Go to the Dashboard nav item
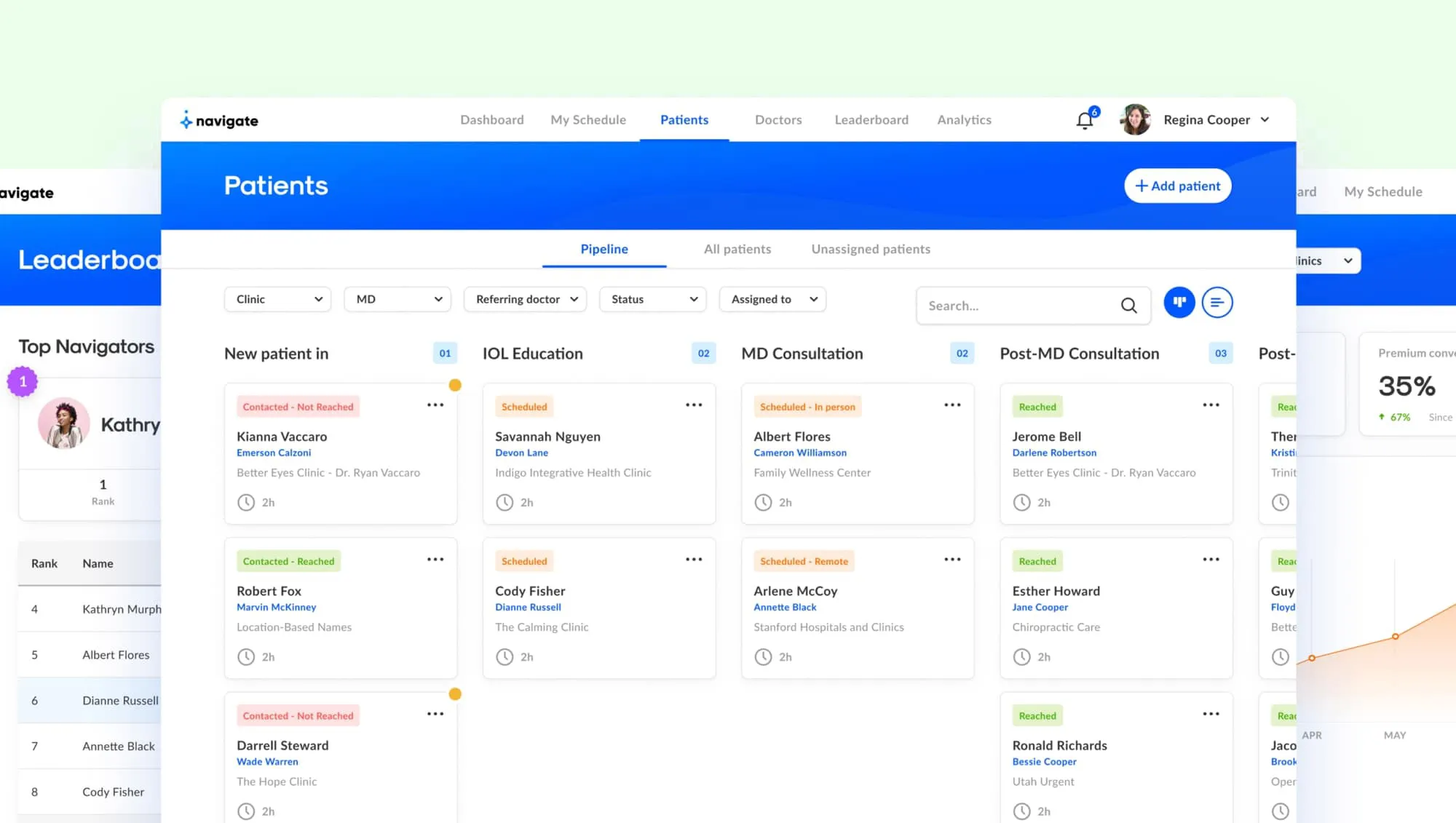Image resolution: width=1456 pixels, height=823 pixels. pyautogui.click(x=491, y=120)
